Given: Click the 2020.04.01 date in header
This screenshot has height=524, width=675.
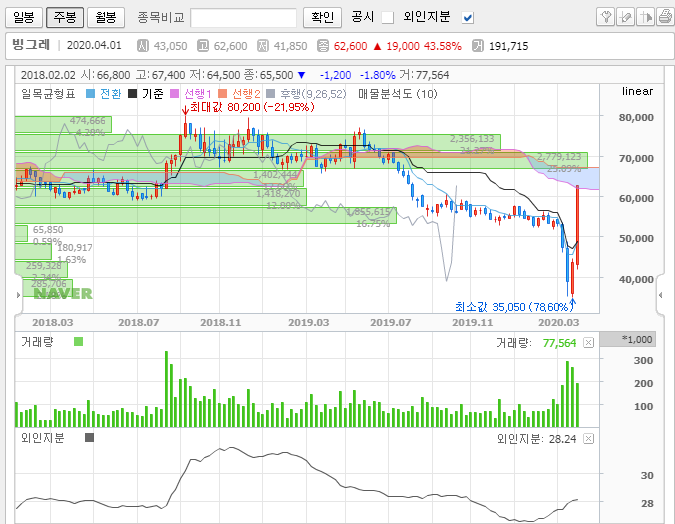Looking at the screenshot, I should tap(94, 45).
